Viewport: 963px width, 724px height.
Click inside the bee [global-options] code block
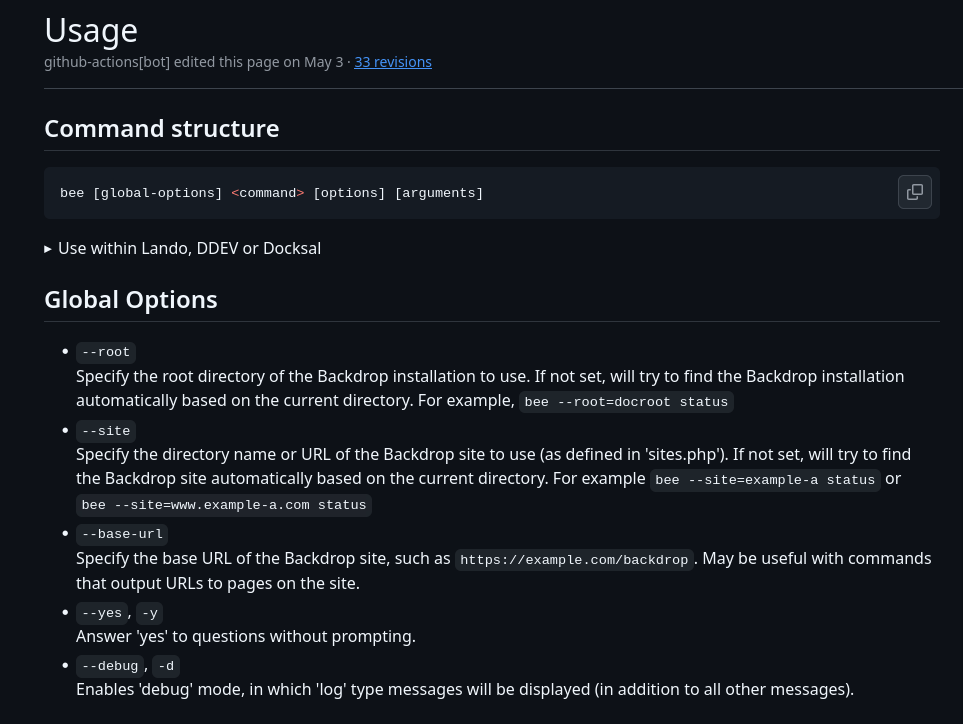(x=272, y=193)
